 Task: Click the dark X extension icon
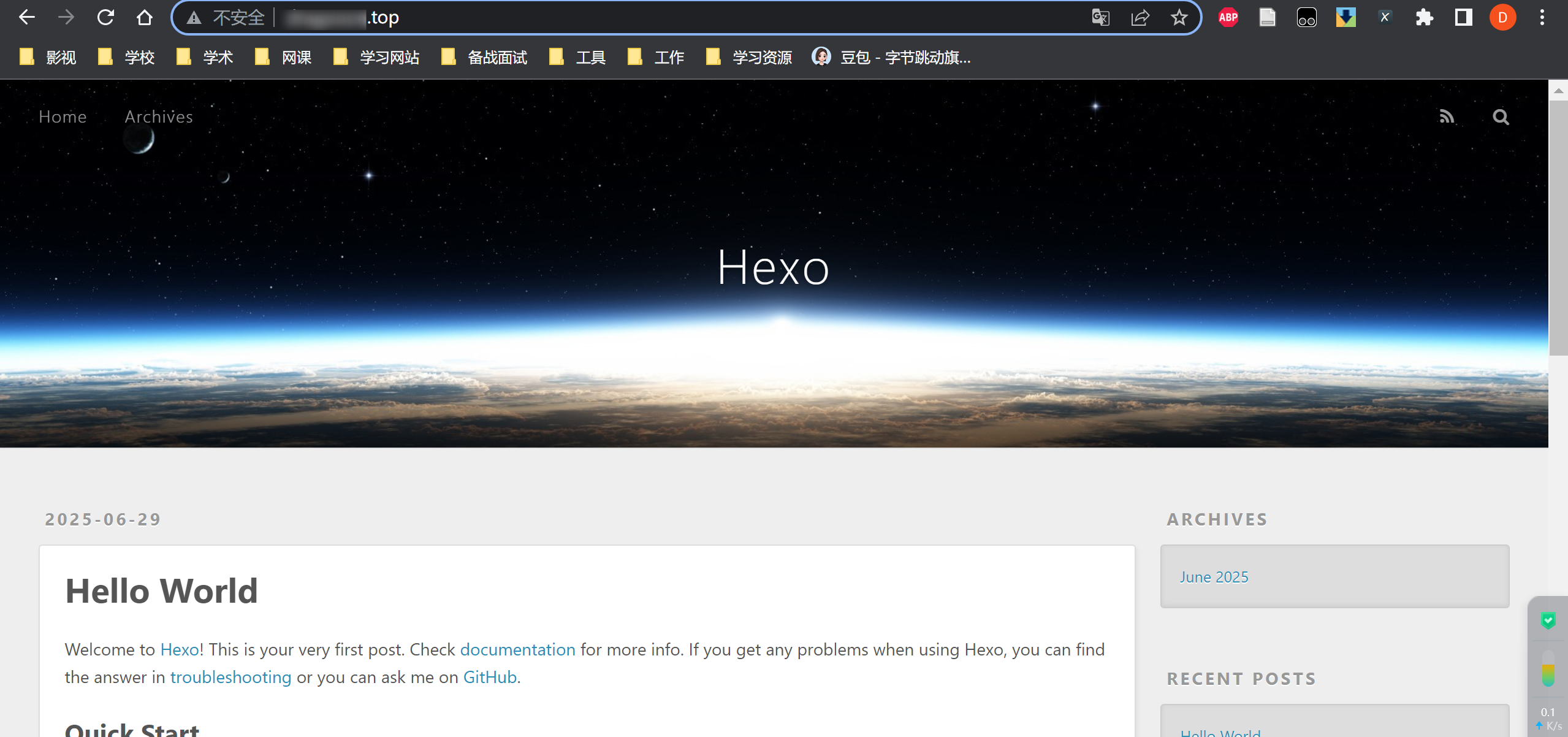(x=1385, y=17)
